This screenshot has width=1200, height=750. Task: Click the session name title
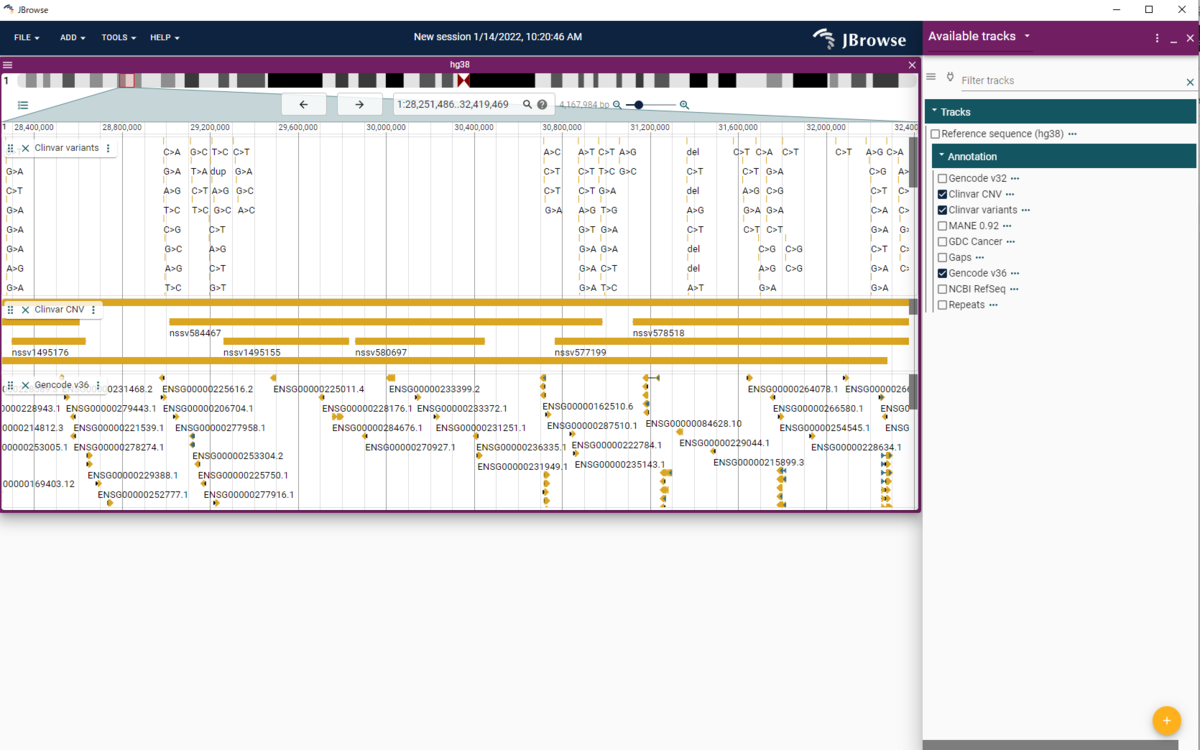tap(498, 37)
